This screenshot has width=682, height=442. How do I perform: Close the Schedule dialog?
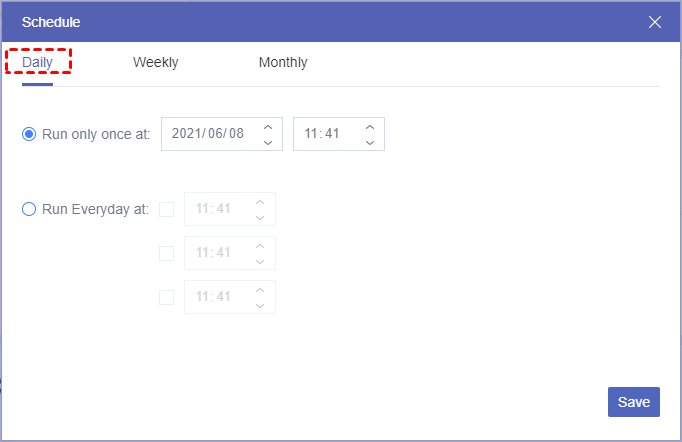click(655, 22)
